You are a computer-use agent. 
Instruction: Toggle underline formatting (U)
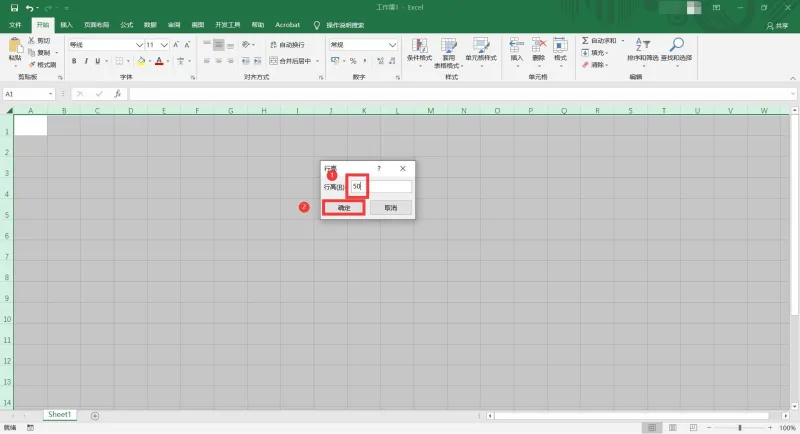point(97,61)
